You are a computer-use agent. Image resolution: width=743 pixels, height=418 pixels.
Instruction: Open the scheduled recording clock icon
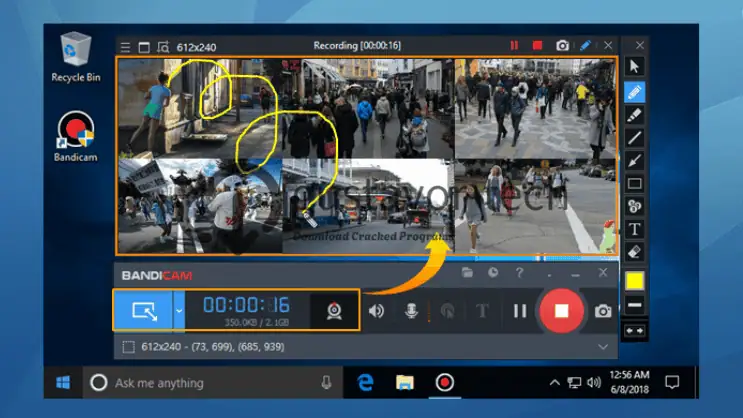(493, 273)
